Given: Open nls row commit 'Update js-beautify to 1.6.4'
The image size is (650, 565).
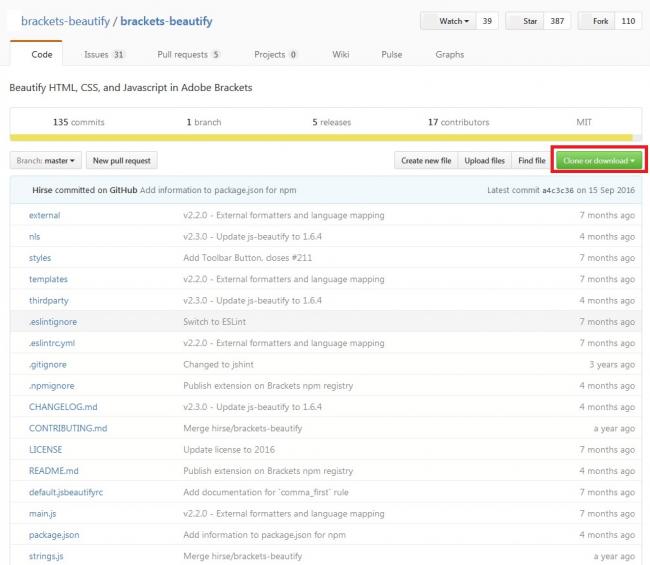Looking at the screenshot, I should coord(252,237).
